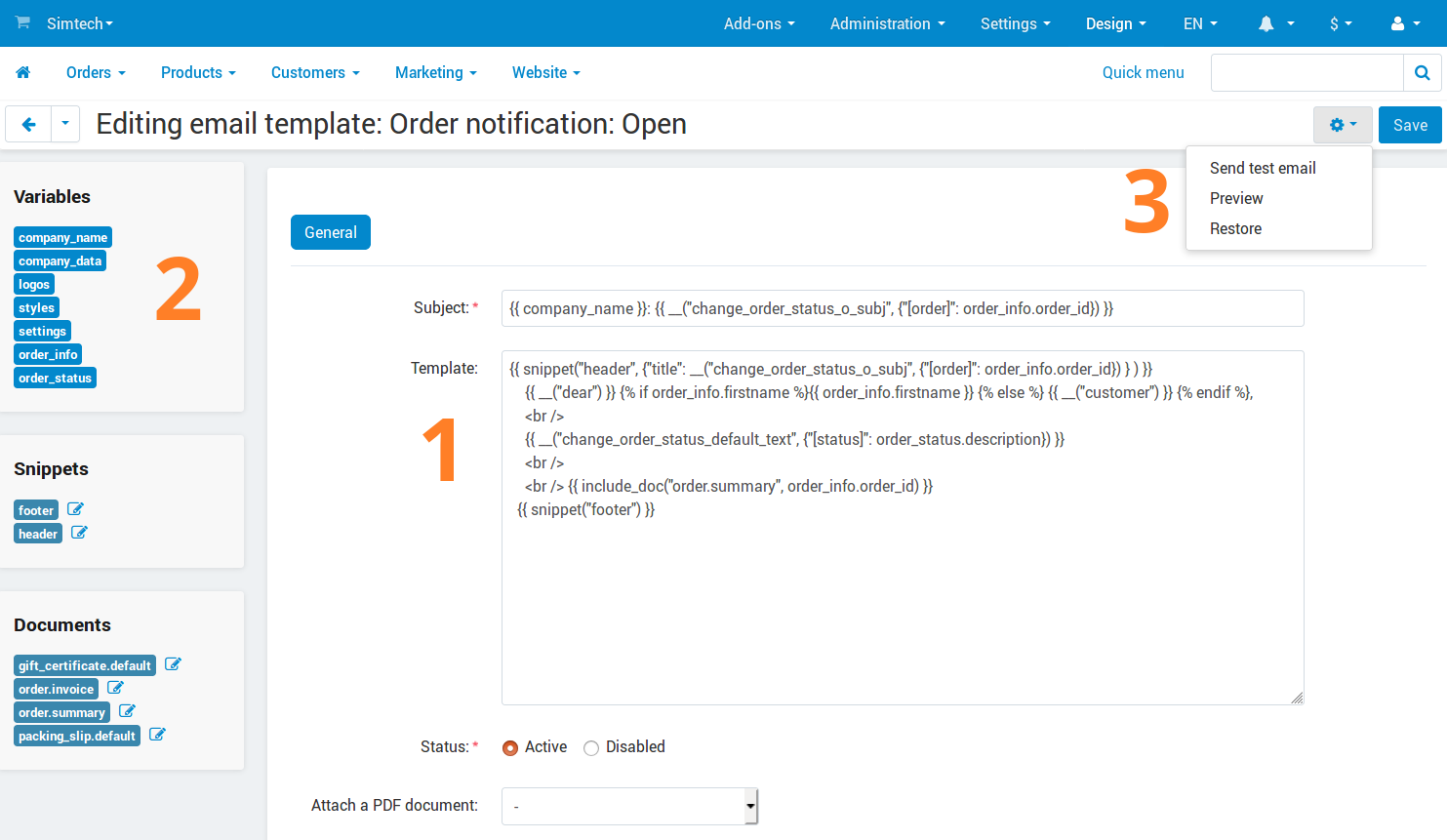The image size is (1447, 840).
Task: Expand the Simtech store dropdown
Action: coord(80,23)
